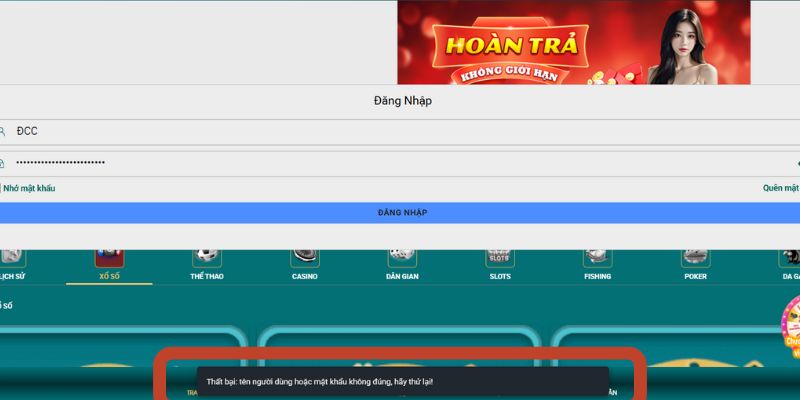Image resolution: width=800 pixels, height=400 pixels.
Task: Open the Hoàn Trả promotion banner
Action: (573, 42)
